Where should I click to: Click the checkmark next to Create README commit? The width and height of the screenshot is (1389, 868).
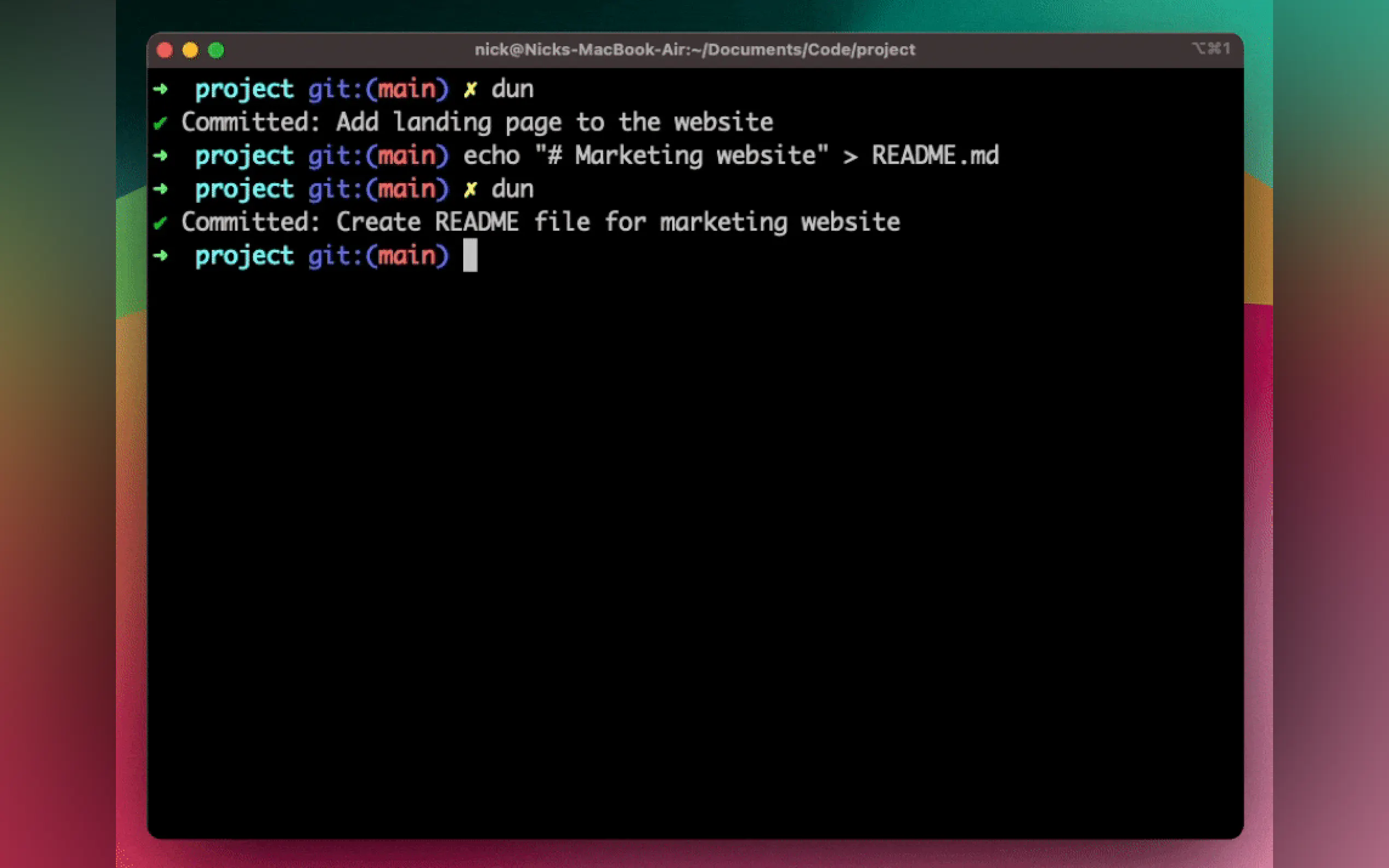point(160,223)
